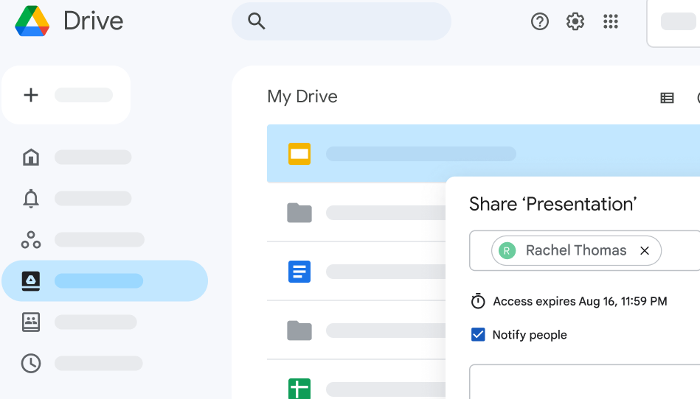Open the Shared drives icon in sidebar
Viewport: 700px width, 399px height.
click(x=31, y=322)
